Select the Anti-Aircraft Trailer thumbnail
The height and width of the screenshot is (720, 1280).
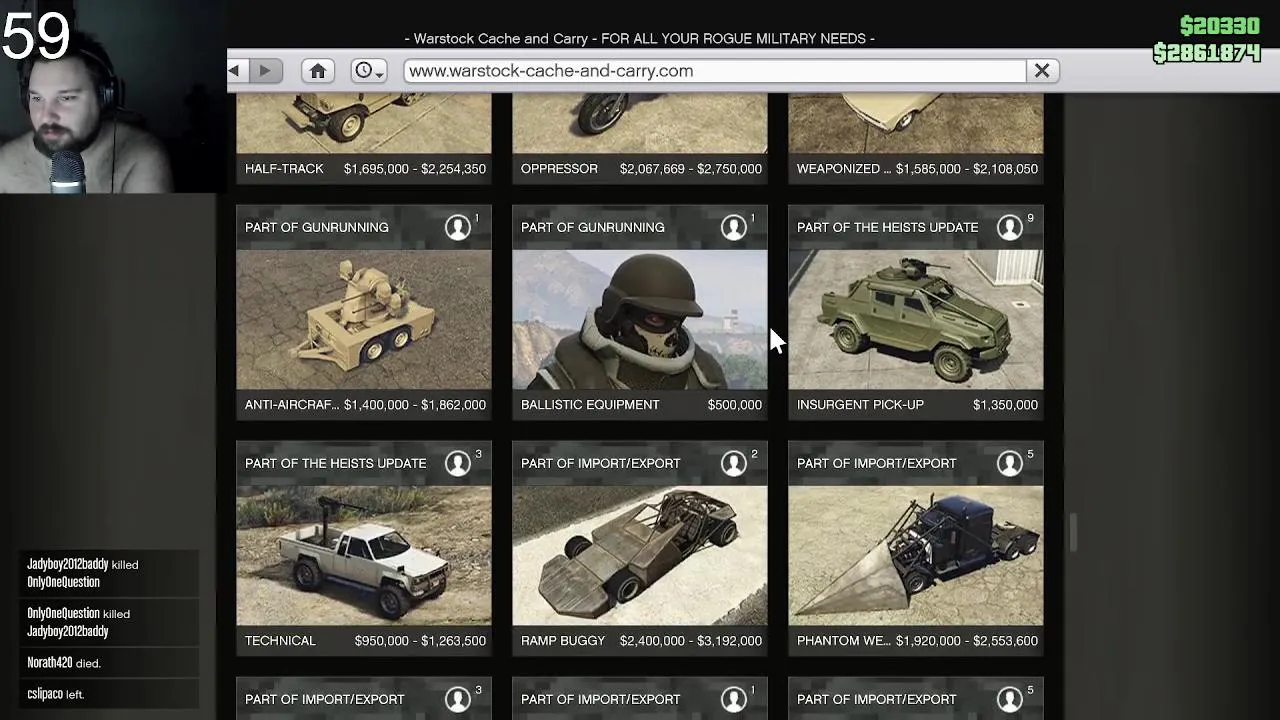pyautogui.click(x=364, y=319)
